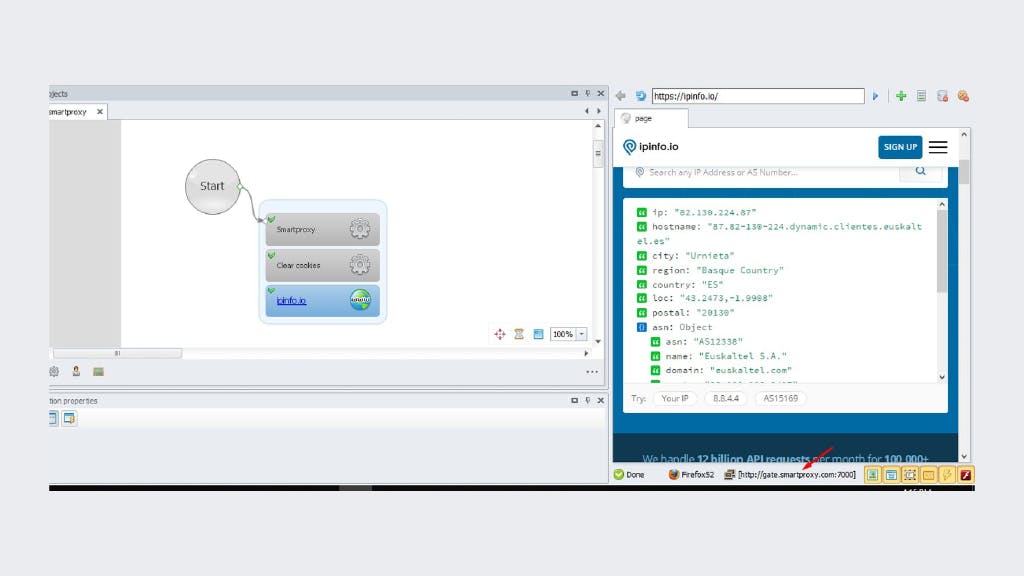Select the 'page' browser tab
This screenshot has width=1024, height=576.
(x=650, y=118)
